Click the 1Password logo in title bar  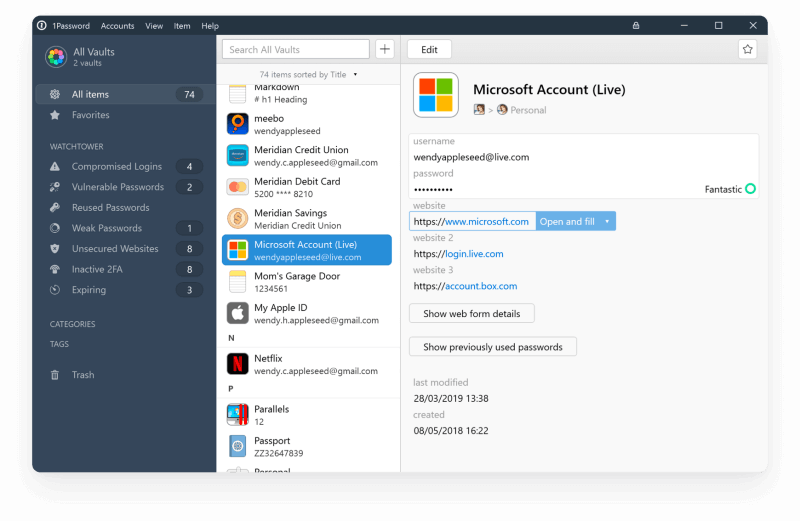point(42,26)
